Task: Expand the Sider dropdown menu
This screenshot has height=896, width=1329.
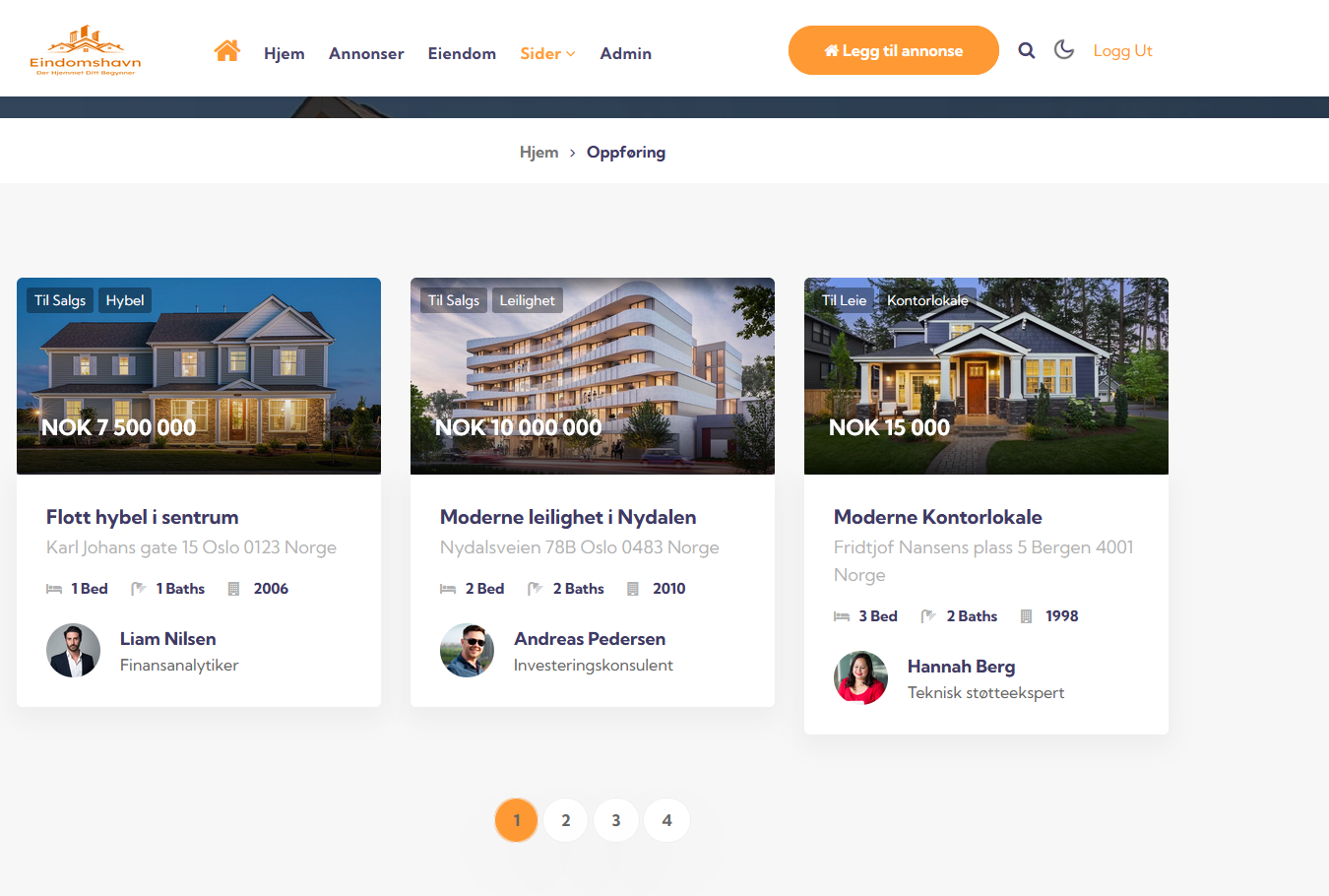Action: pos(547,53)
